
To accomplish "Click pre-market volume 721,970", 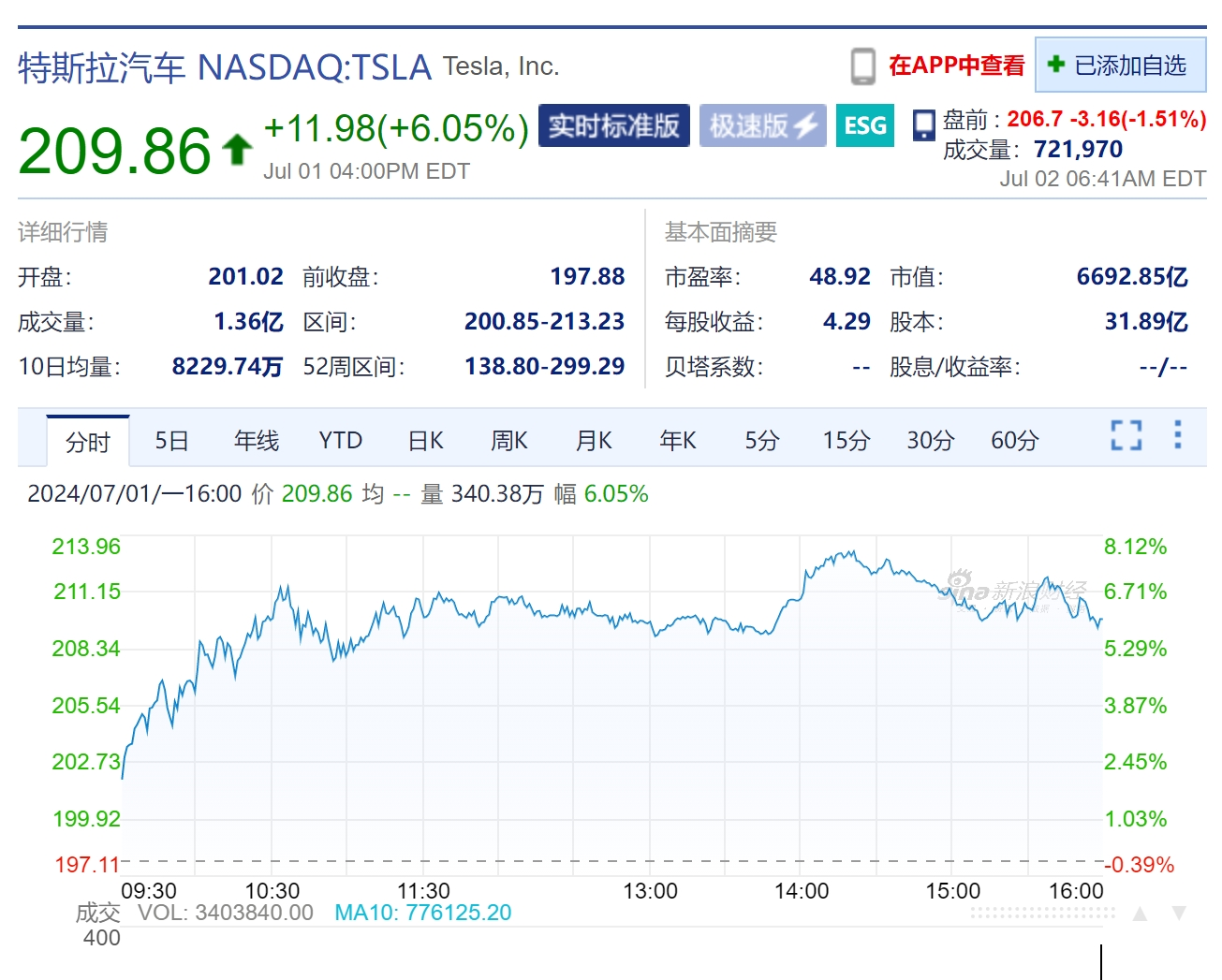I will (1078, 150).
